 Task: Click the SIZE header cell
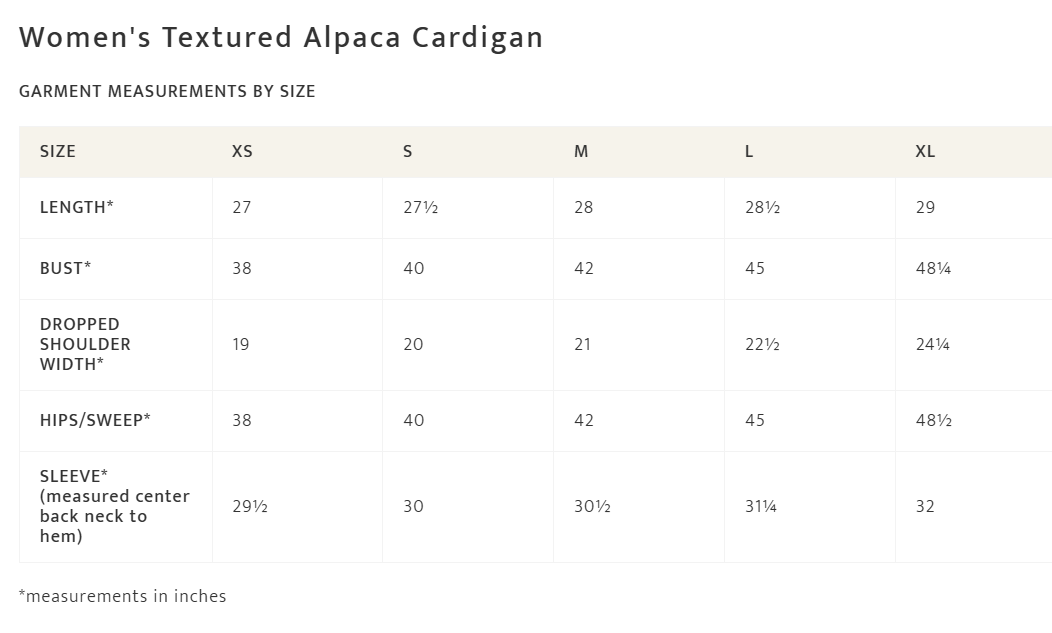click(x=58, y=151)
